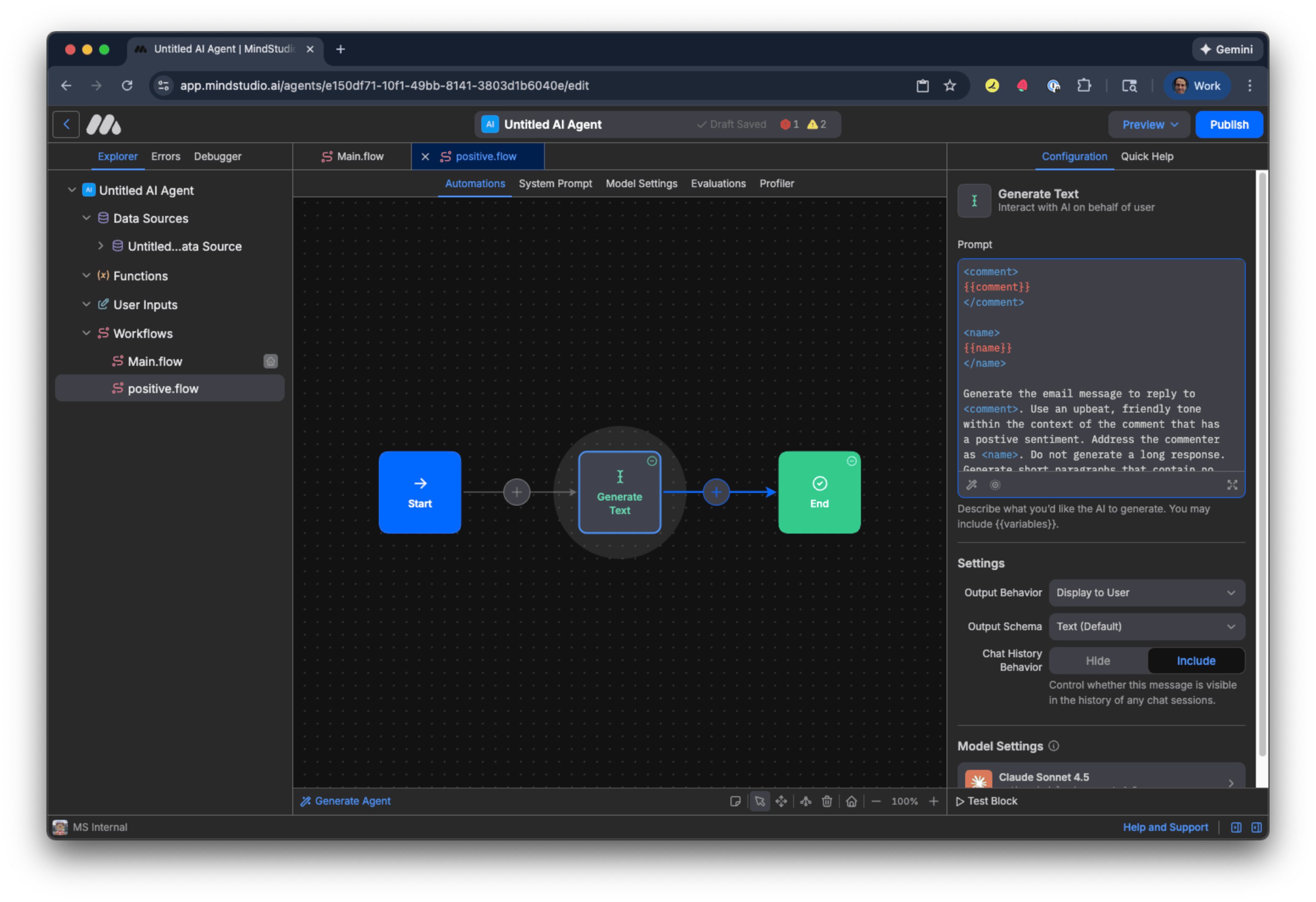Open the Help and Support link
Viewport: 1316px width, 902px height.
(x=1165, y=827)
